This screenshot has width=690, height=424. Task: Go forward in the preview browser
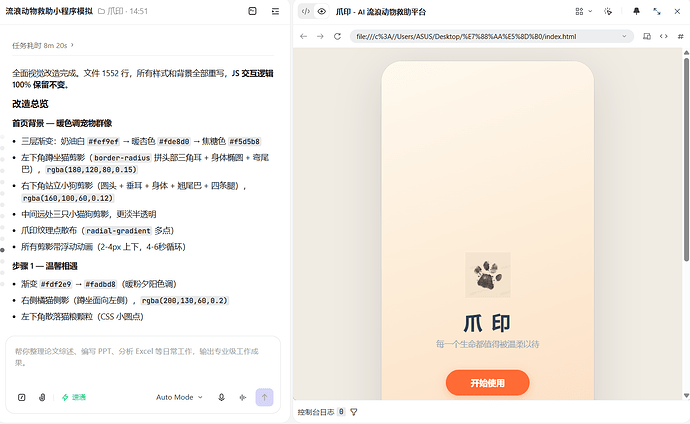pyautogui.click(x=320, y=37)
